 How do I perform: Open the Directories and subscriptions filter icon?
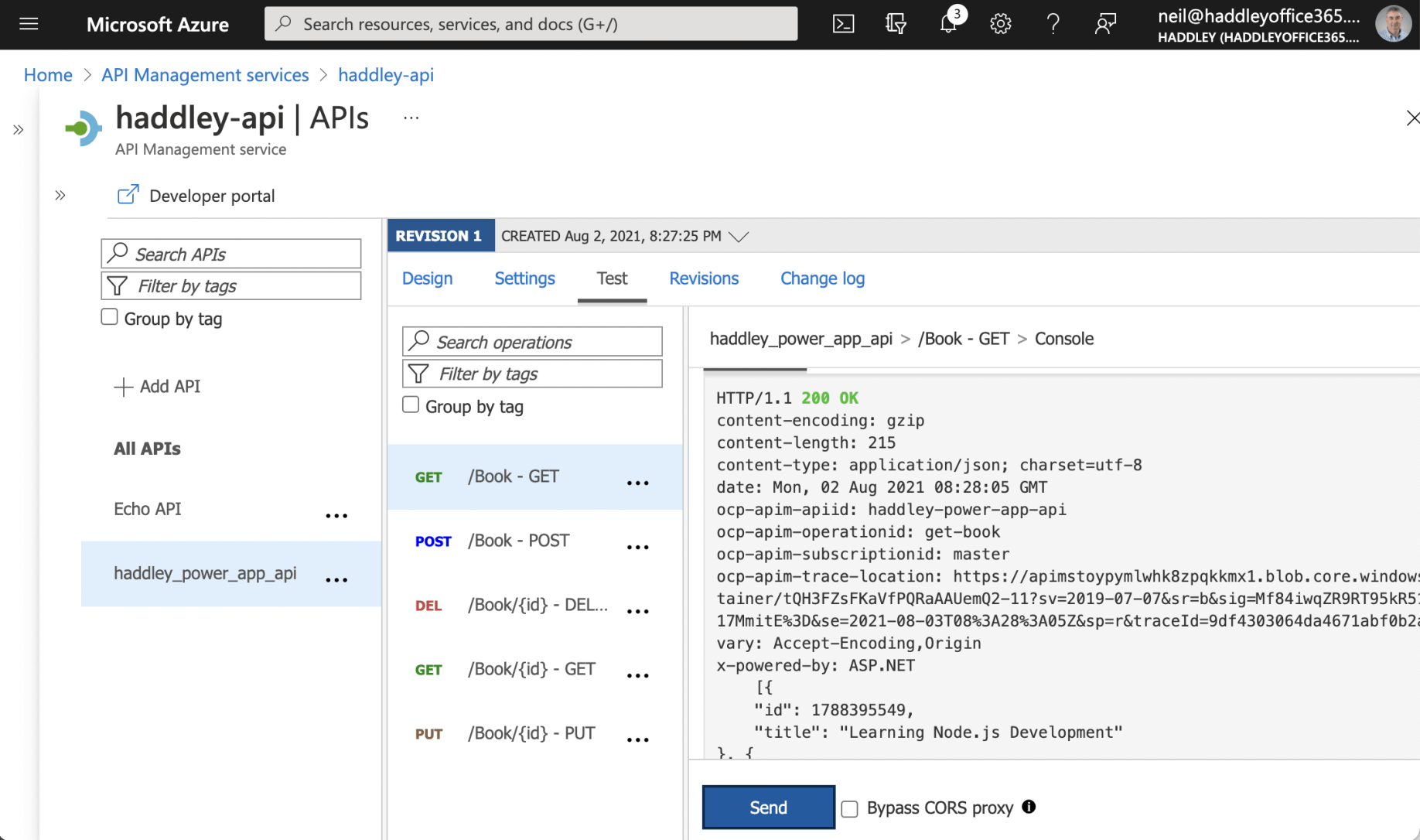click(x=896, y=24)
